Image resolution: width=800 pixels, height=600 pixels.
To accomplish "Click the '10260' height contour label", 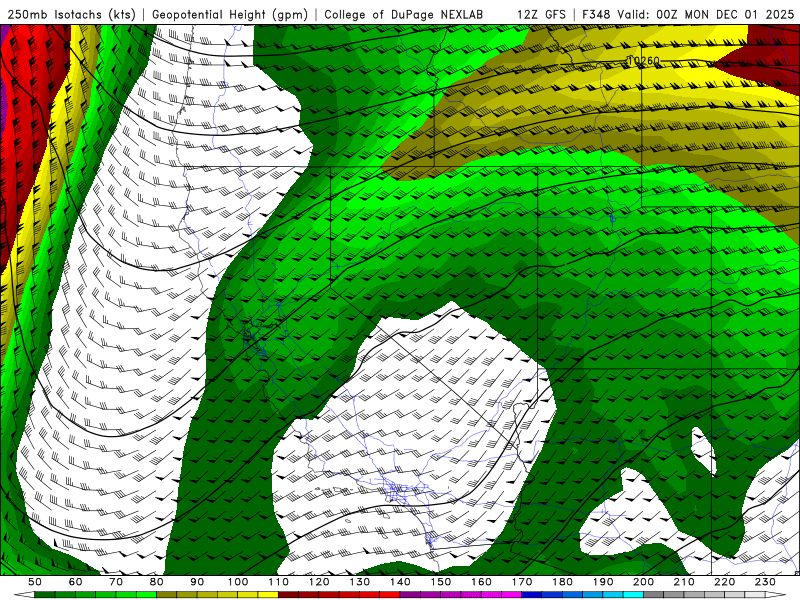I will (643, 61).
